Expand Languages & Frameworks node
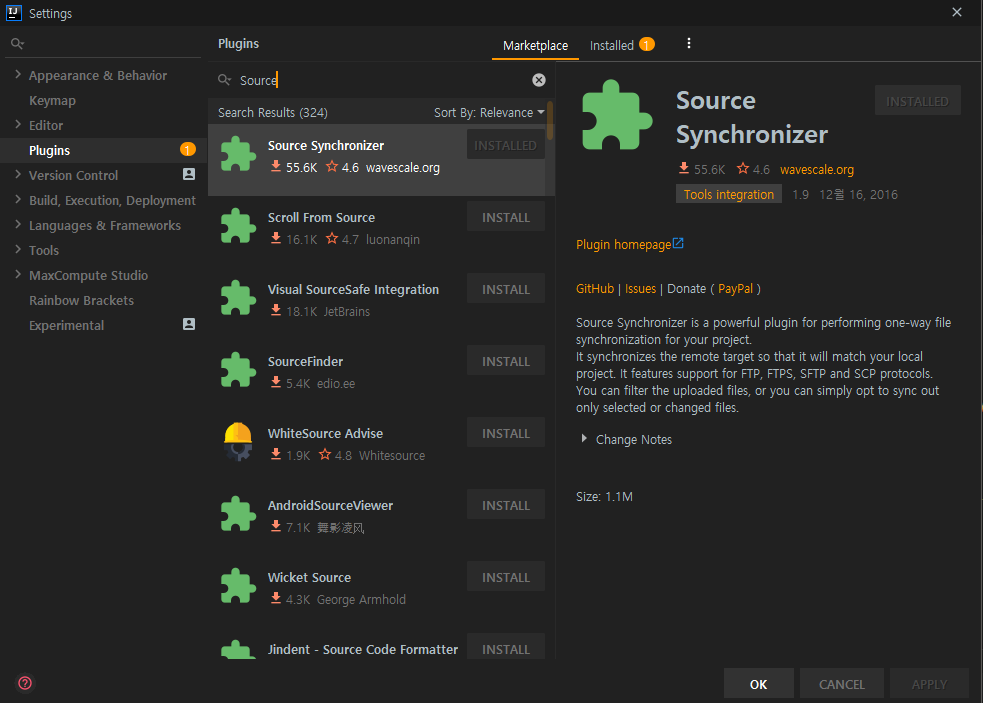Screen dimensions: 983x703 pos(18,225)
